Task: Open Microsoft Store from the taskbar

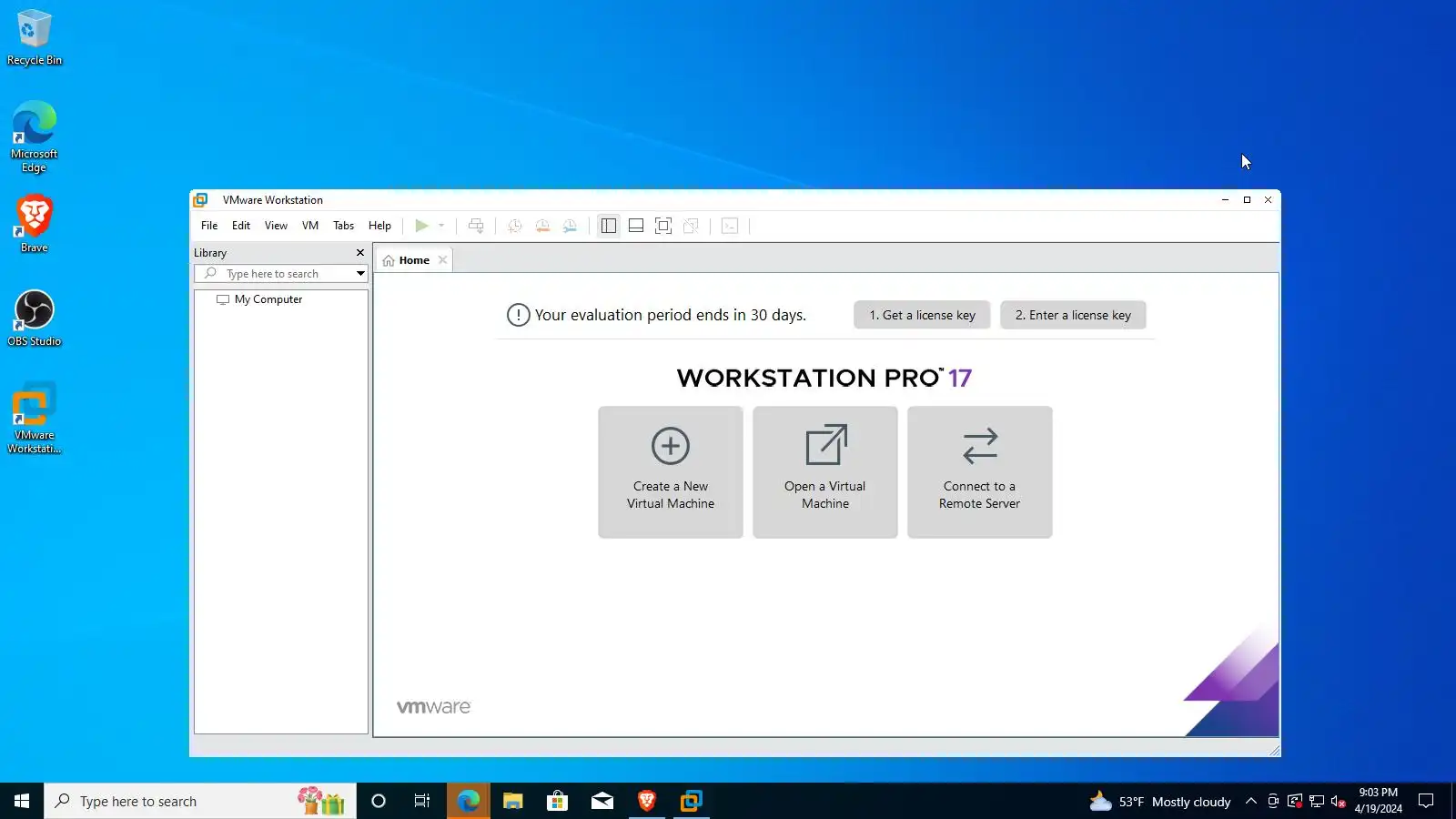Action: (557, 801)
